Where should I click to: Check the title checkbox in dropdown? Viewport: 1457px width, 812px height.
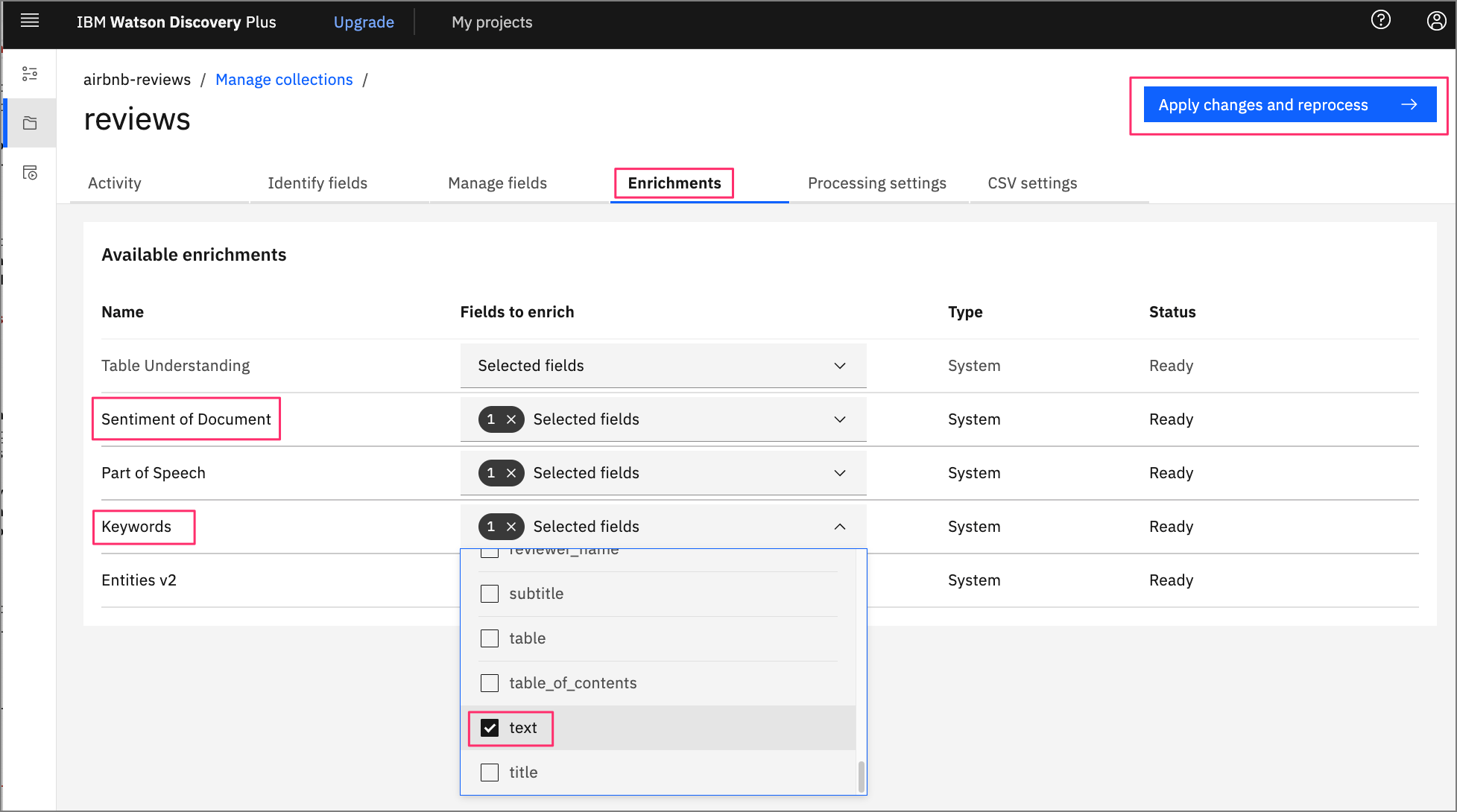coord(489,771)
